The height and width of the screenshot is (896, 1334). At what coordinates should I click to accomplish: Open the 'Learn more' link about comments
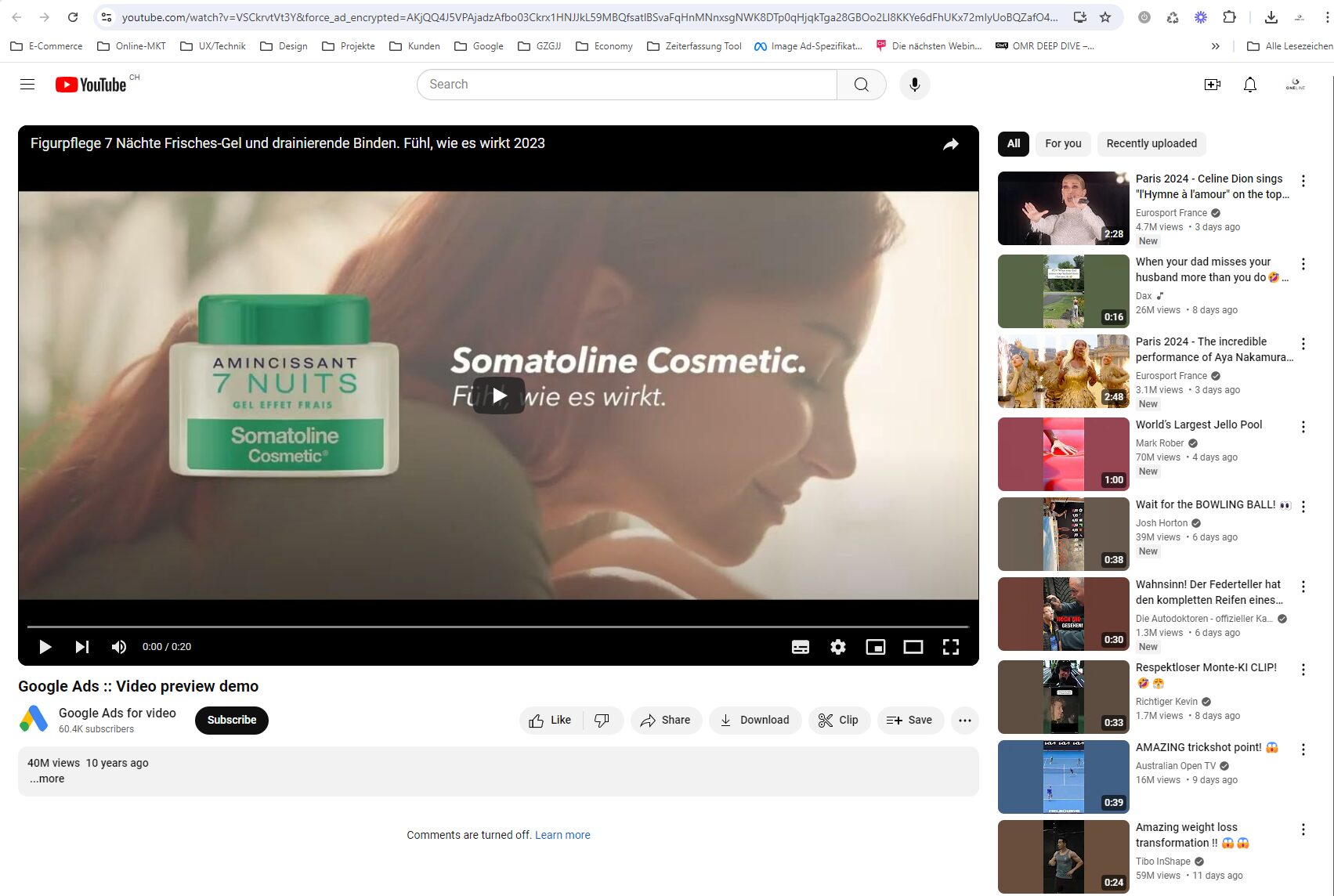click(562, 835)
